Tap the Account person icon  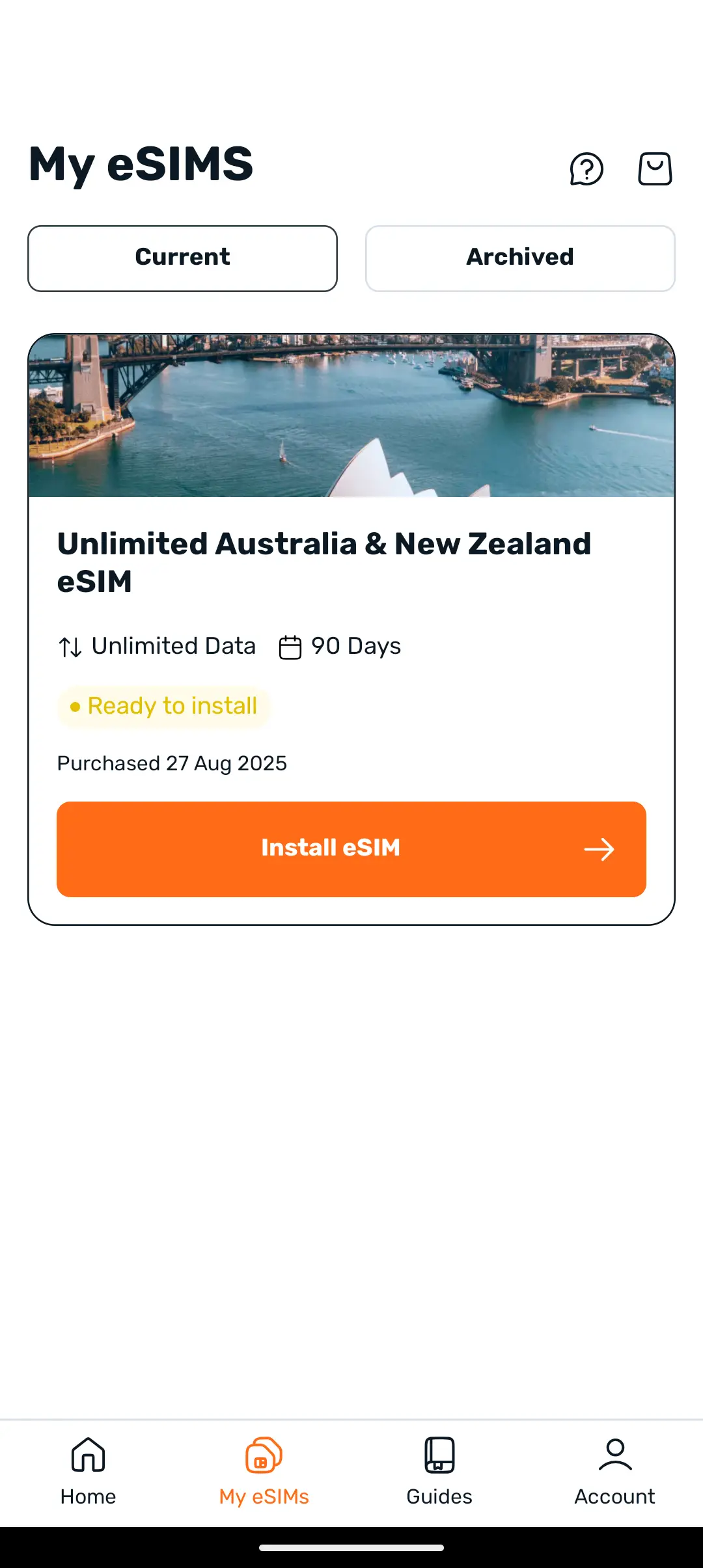coord(615,1455)
